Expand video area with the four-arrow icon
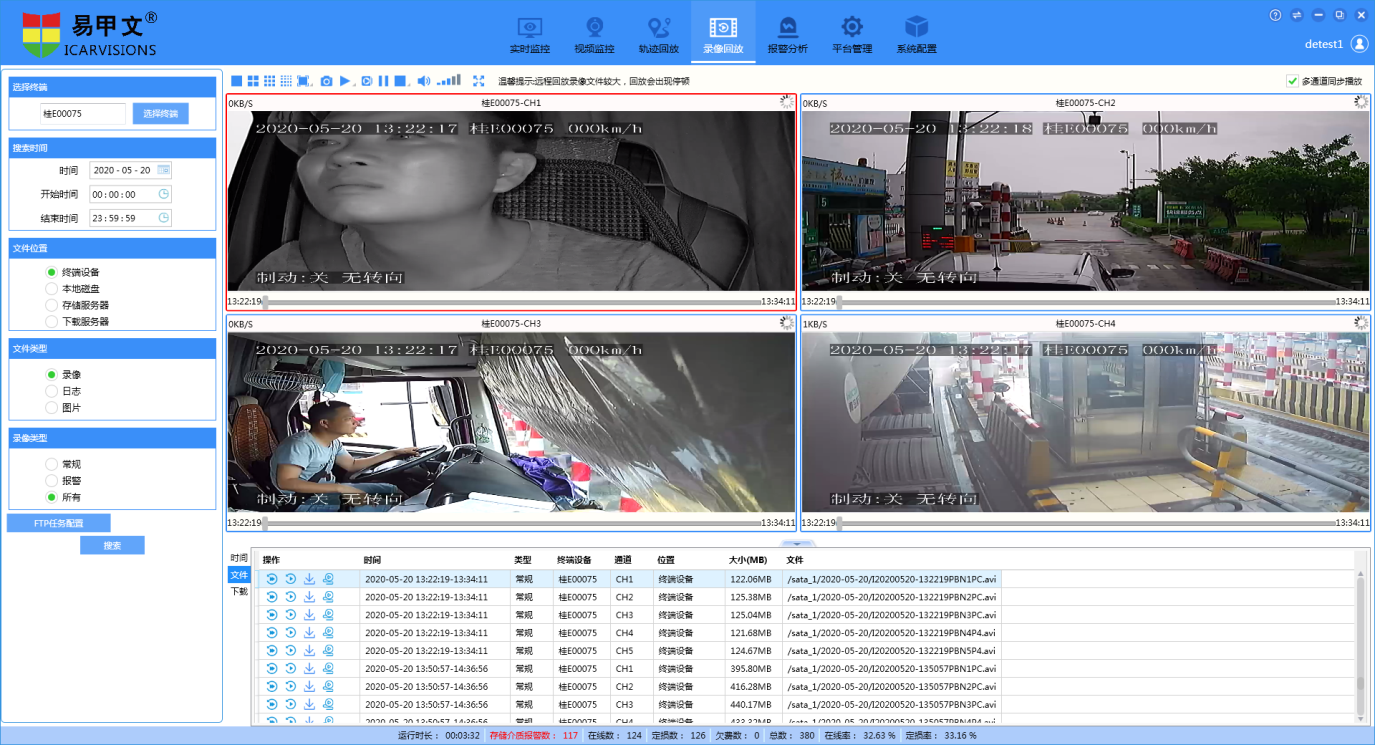The height and width of the screenshot is (745, 1375). pos(479,81)
